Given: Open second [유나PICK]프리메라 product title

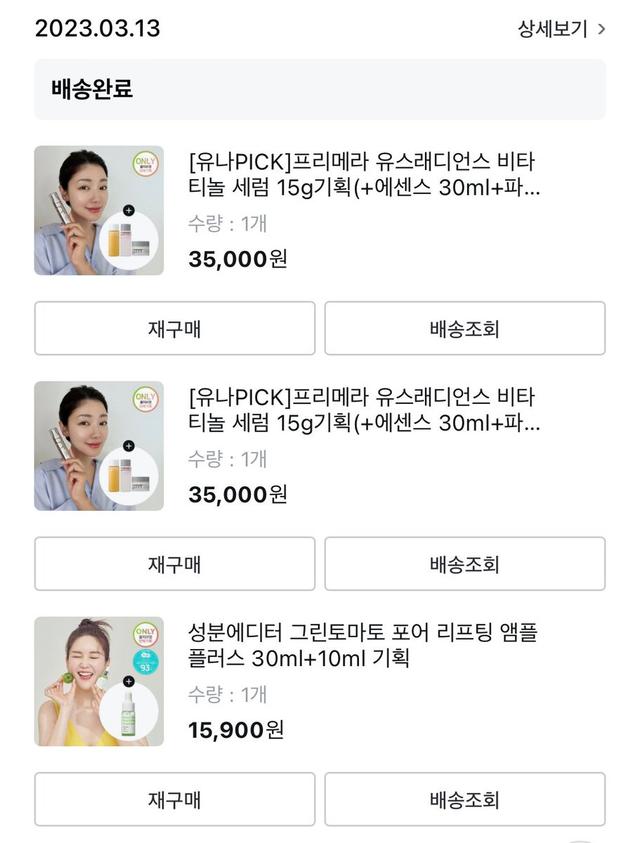Looking at the screenshot, I should coord(364,410).
